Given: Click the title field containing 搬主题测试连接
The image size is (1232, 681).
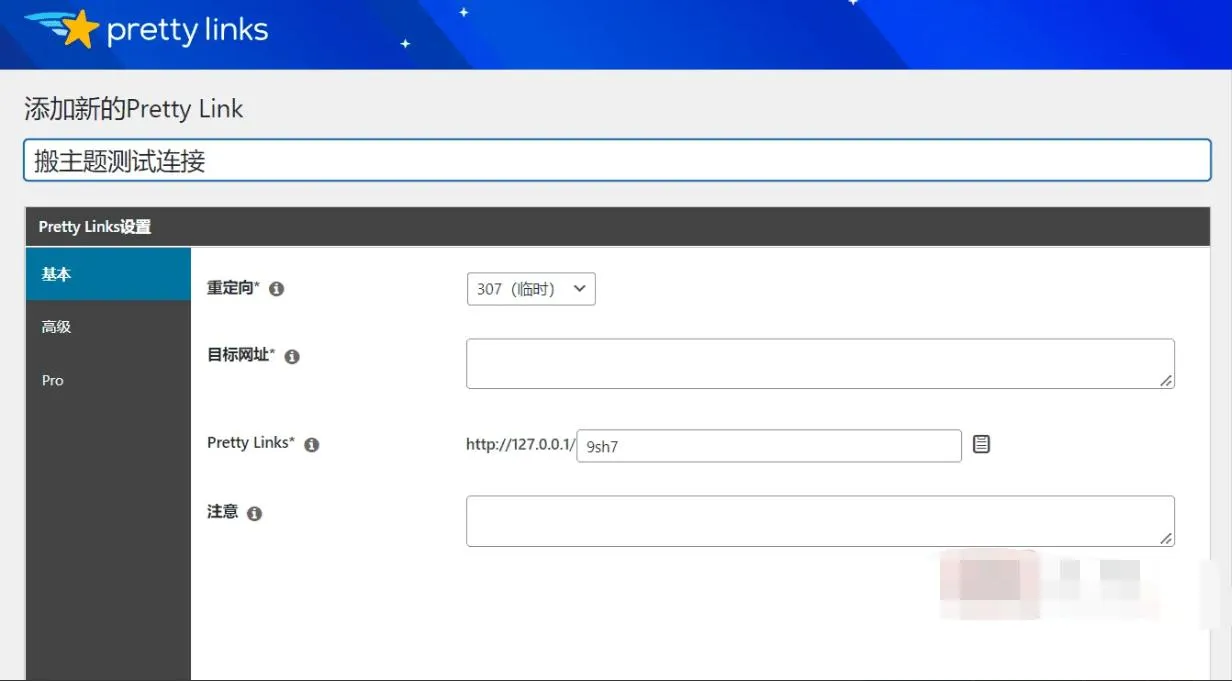Looking at the screenshot, I should [617, 160].
